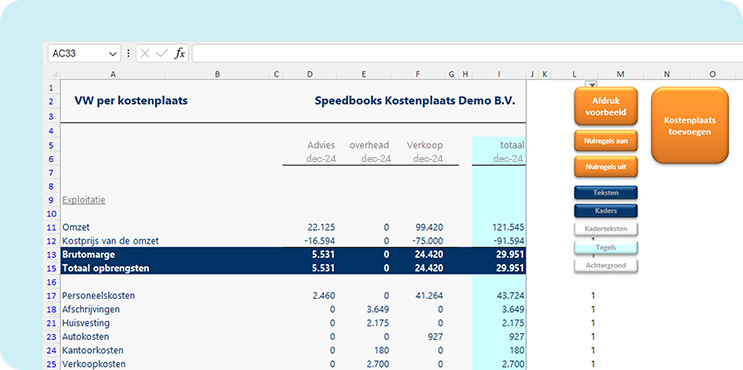Select row 17 header
Image resolution: width=743 pixels, height=370 pixels.
(51, 296)
